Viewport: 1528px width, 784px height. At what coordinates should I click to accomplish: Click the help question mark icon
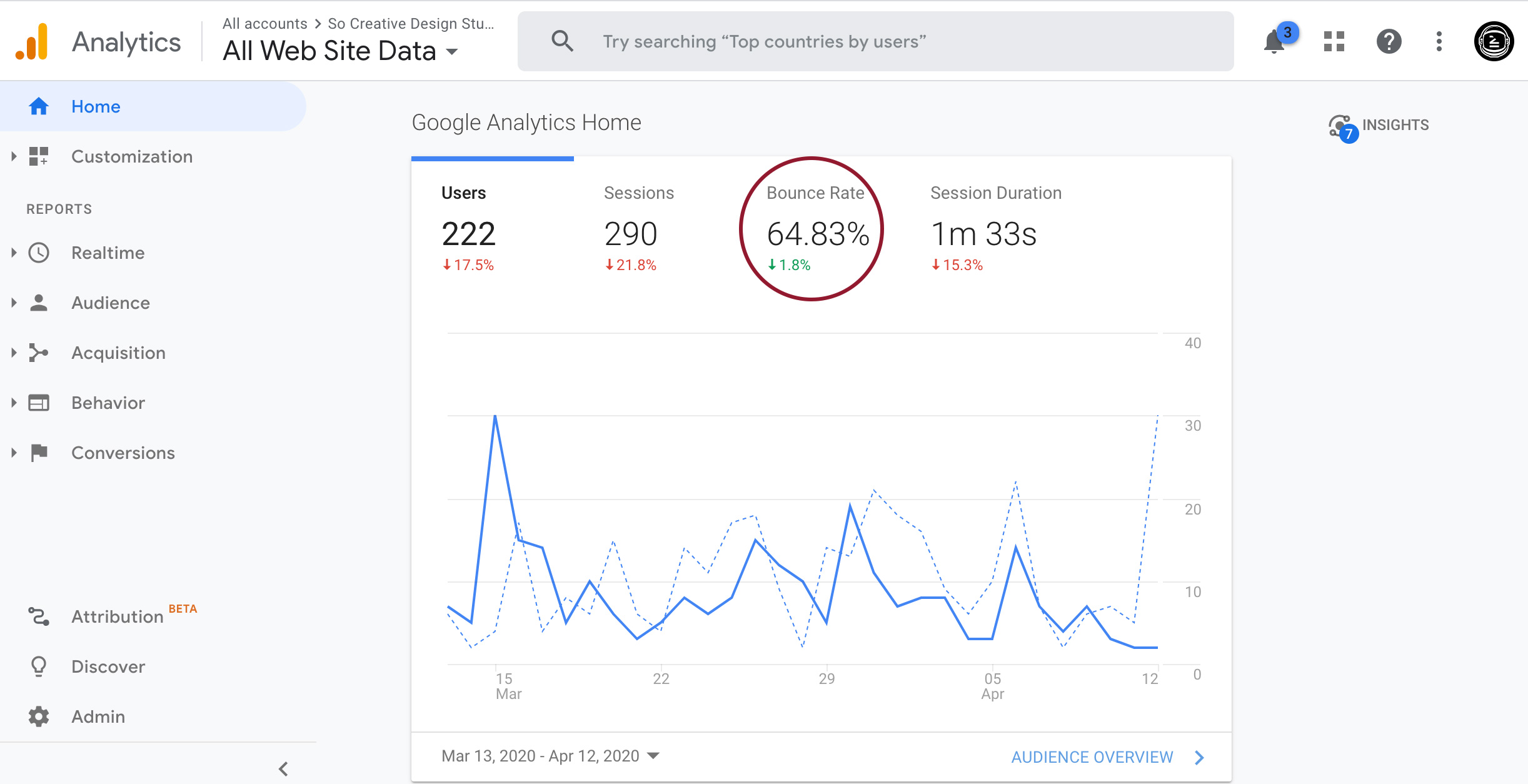click(1389, 42)
